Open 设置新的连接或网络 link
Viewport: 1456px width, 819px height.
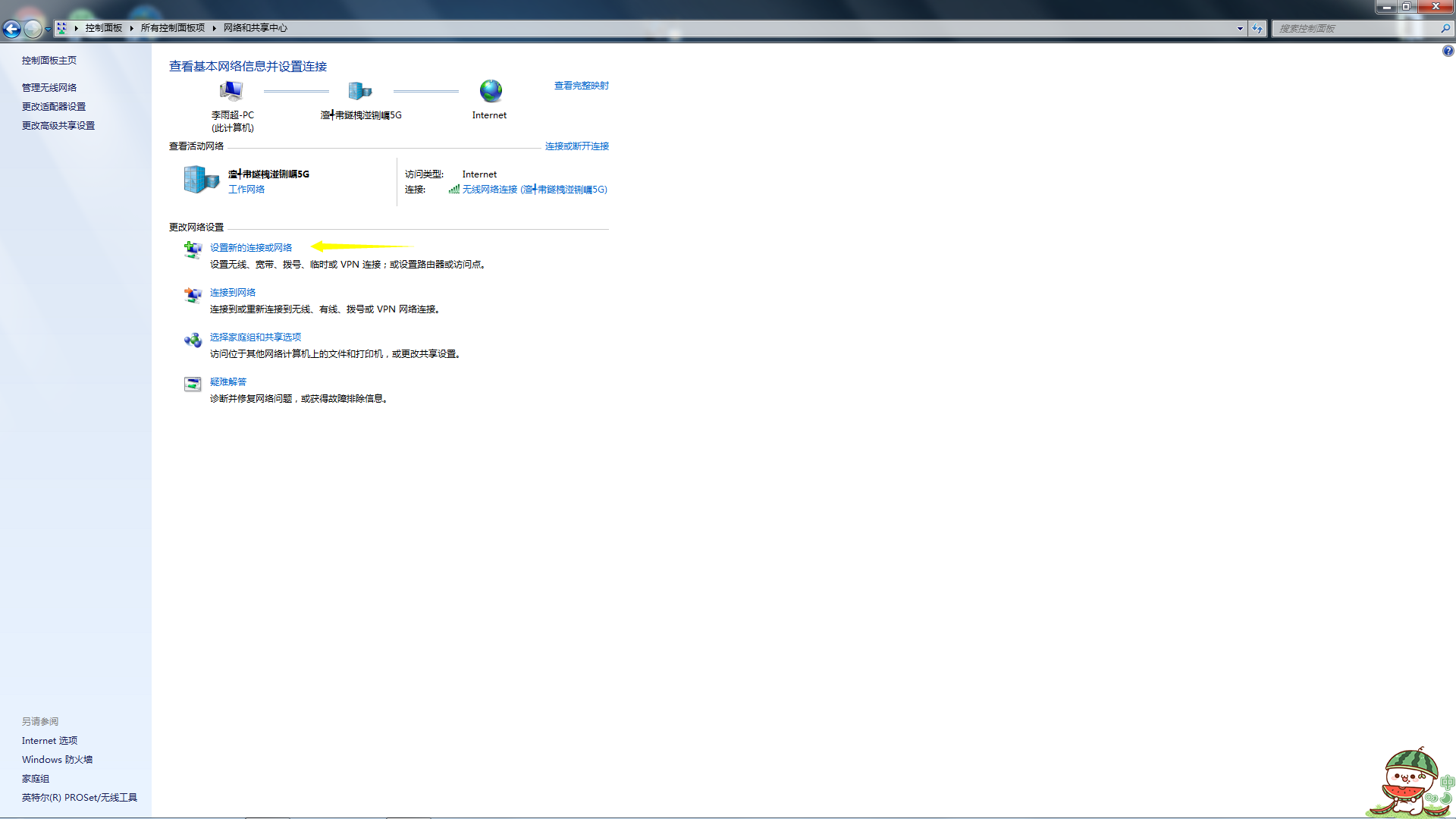pos(251,248)
